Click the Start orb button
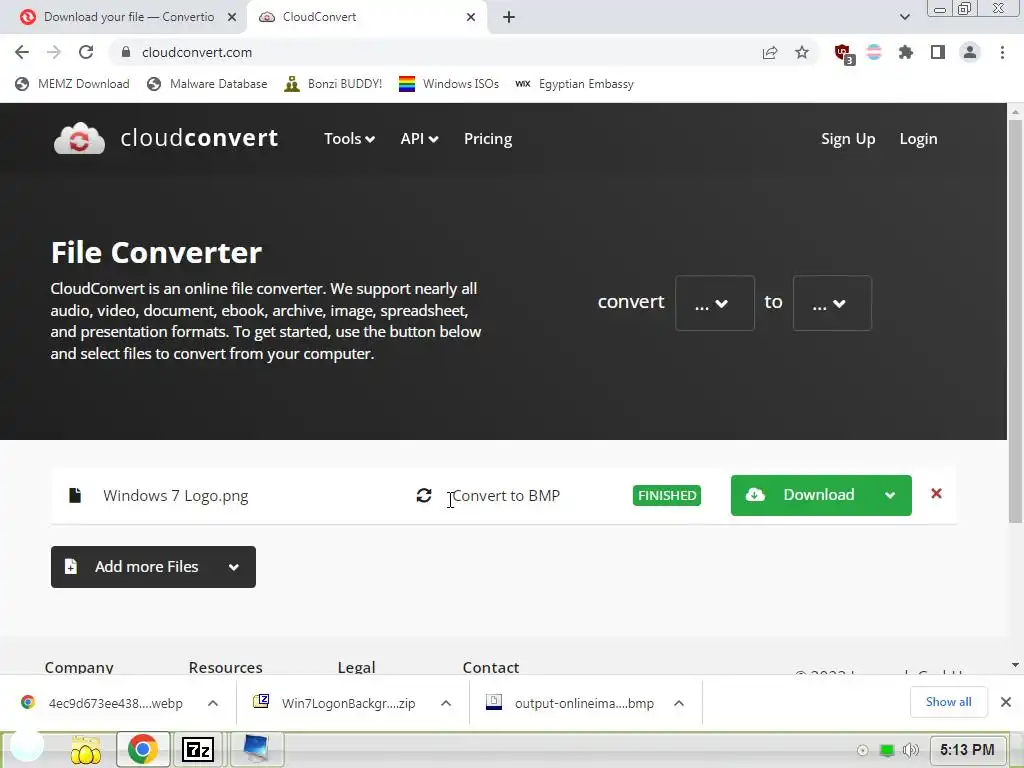This screenshot has width=1024, height=768. tap(27, 745)
